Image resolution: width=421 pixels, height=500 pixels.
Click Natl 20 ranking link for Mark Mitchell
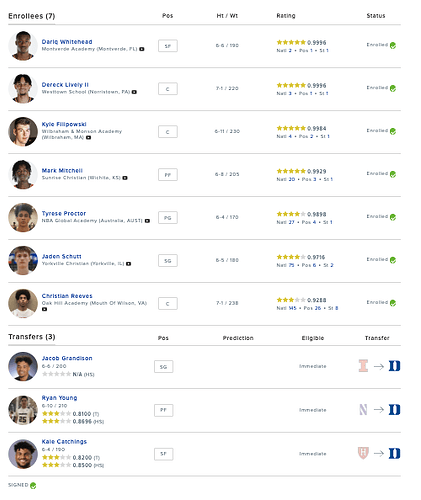pyautogui.click(x=286, y=179)
